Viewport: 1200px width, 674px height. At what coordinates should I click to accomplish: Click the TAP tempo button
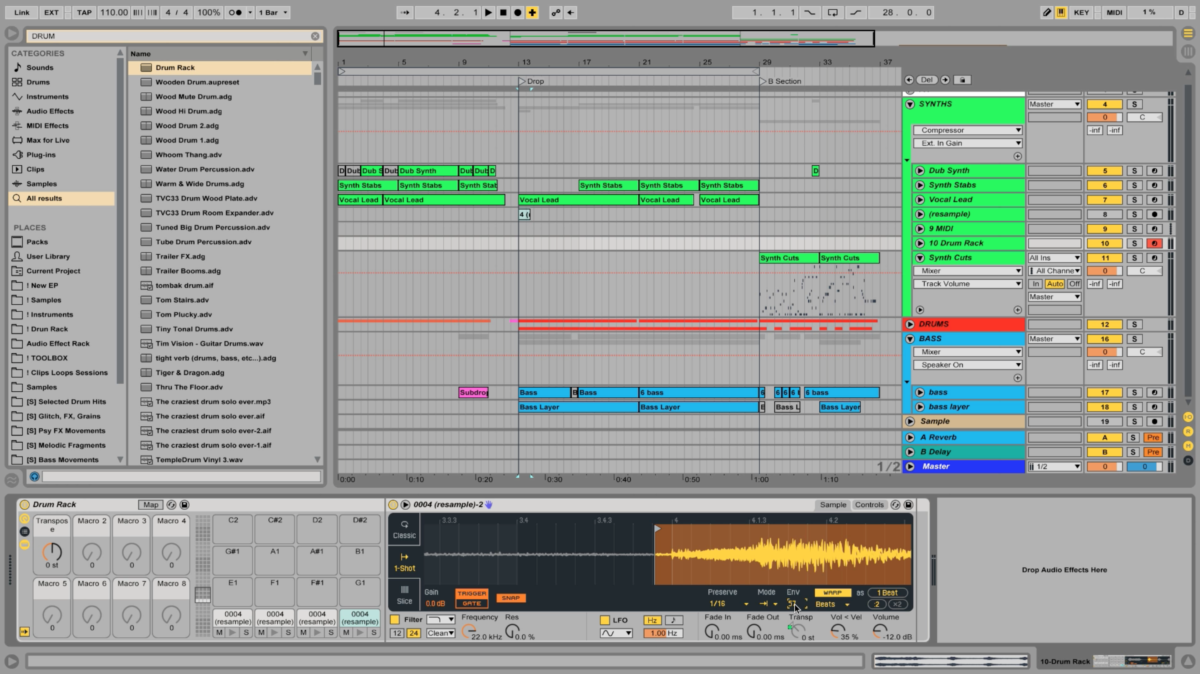pos(84,12)
